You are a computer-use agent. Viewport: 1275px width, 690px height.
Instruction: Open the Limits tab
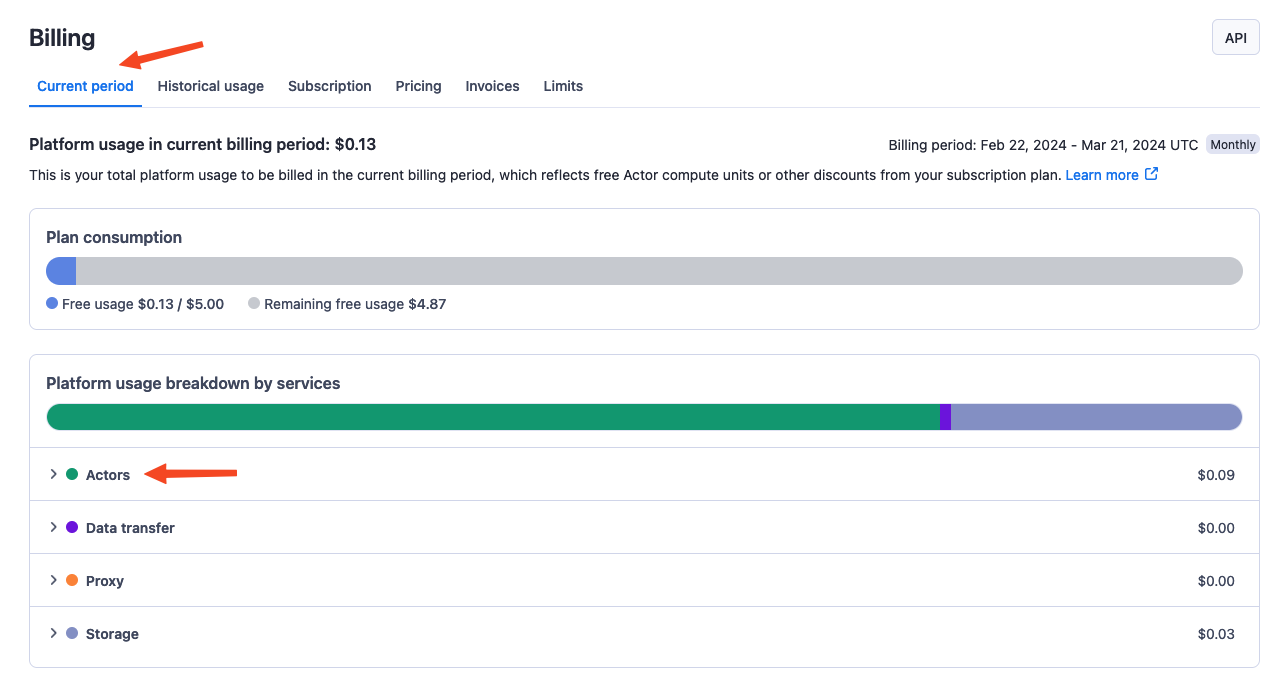tap(562, 86)
